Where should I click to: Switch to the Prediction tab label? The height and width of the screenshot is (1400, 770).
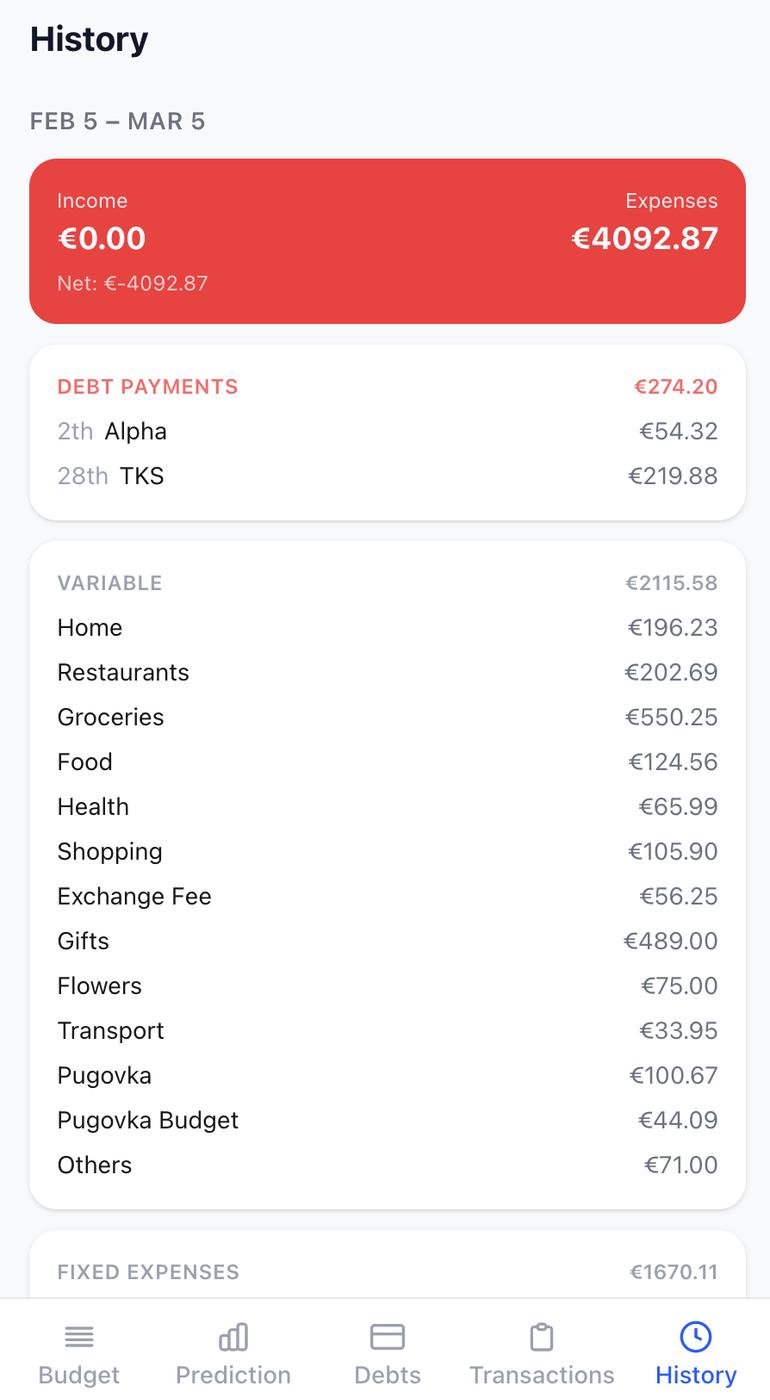pyautogui.click(x=233, y=1375)
